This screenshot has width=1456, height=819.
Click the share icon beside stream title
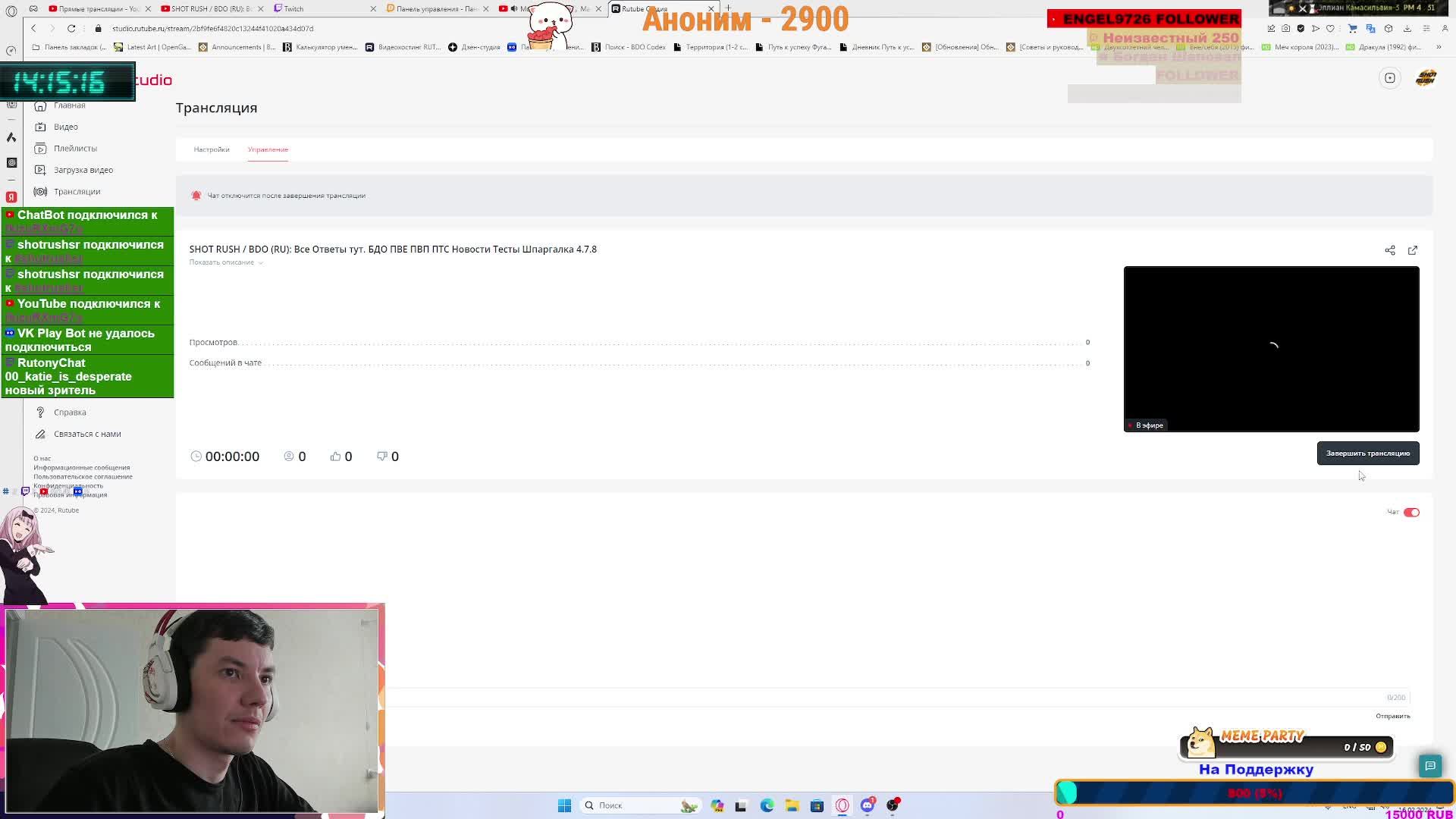[1389, 250]
